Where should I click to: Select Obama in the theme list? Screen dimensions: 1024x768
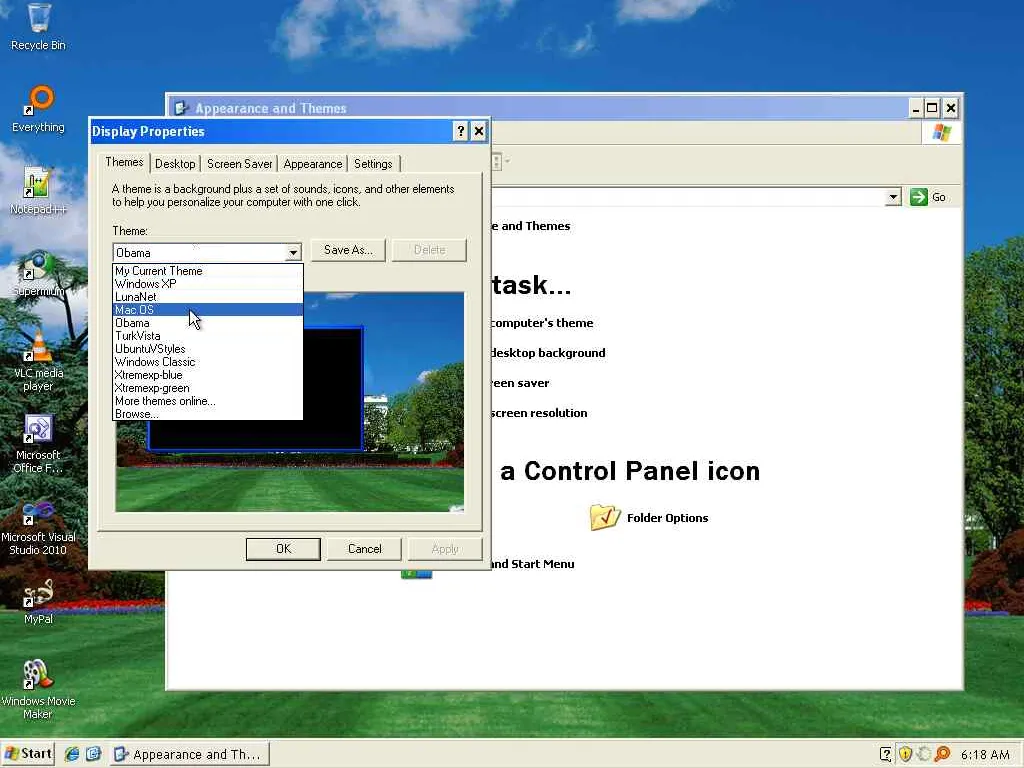[x=208, y=323]
